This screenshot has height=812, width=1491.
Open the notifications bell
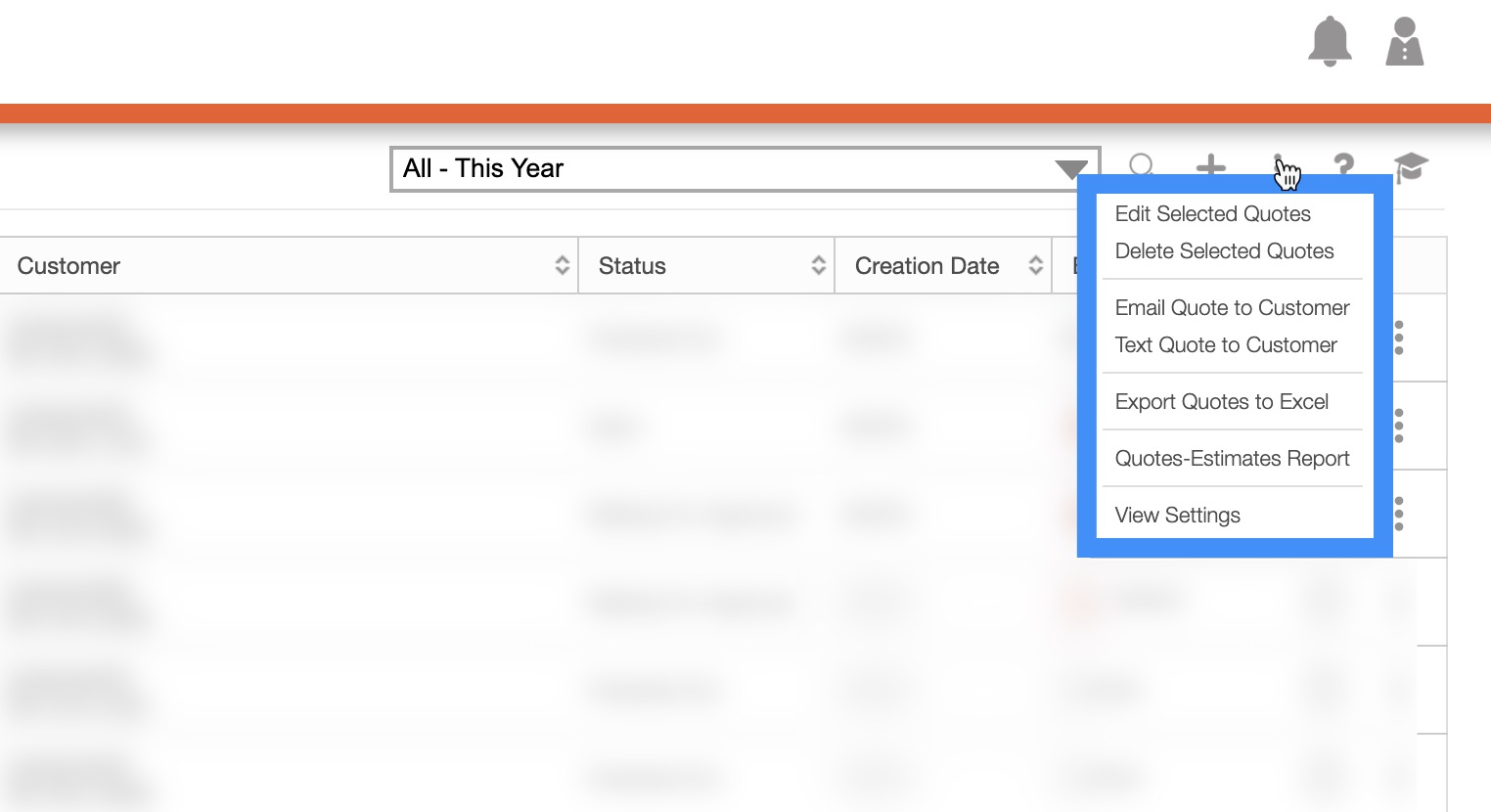pyautogui.click(x=1330, y=42)
